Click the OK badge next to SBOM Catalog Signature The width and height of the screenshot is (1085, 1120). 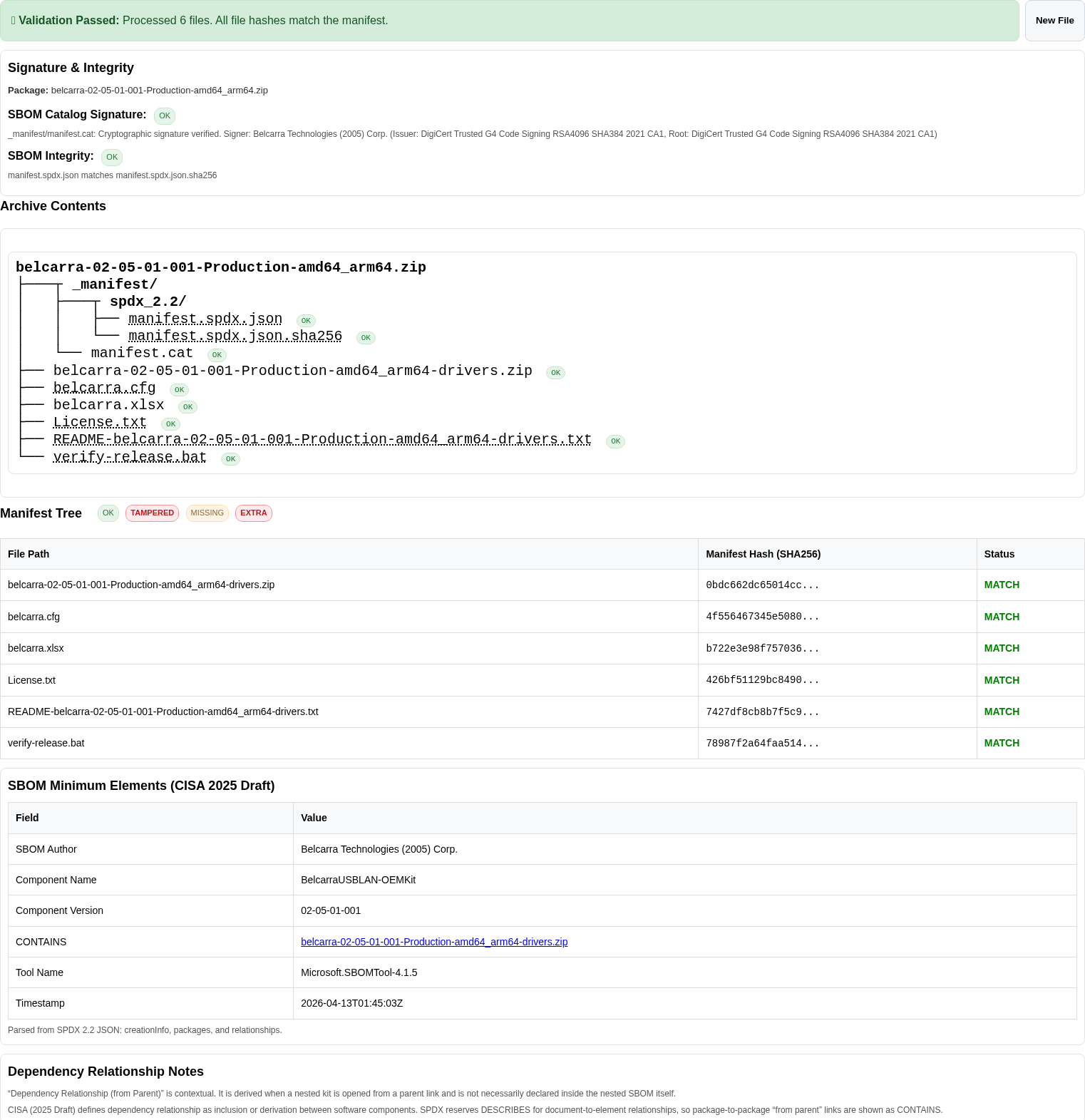pos(165,115)
